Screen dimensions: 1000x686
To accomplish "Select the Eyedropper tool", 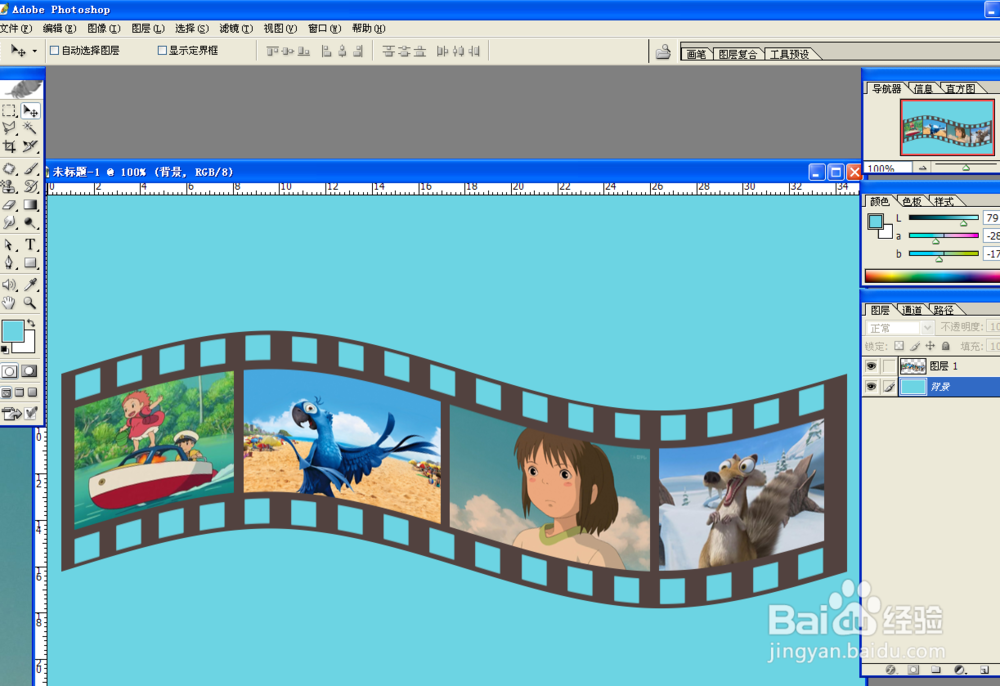I will coord(30,285).
